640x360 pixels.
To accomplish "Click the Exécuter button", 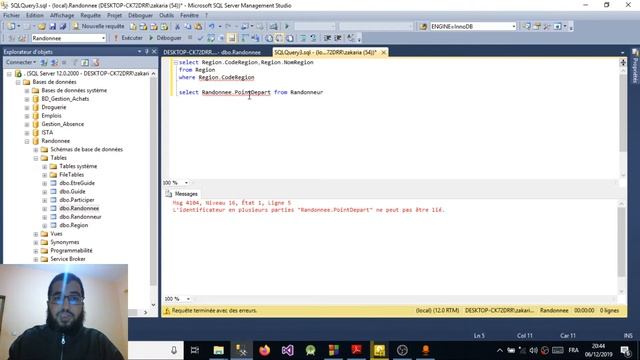I will click(x=128, y=38).
